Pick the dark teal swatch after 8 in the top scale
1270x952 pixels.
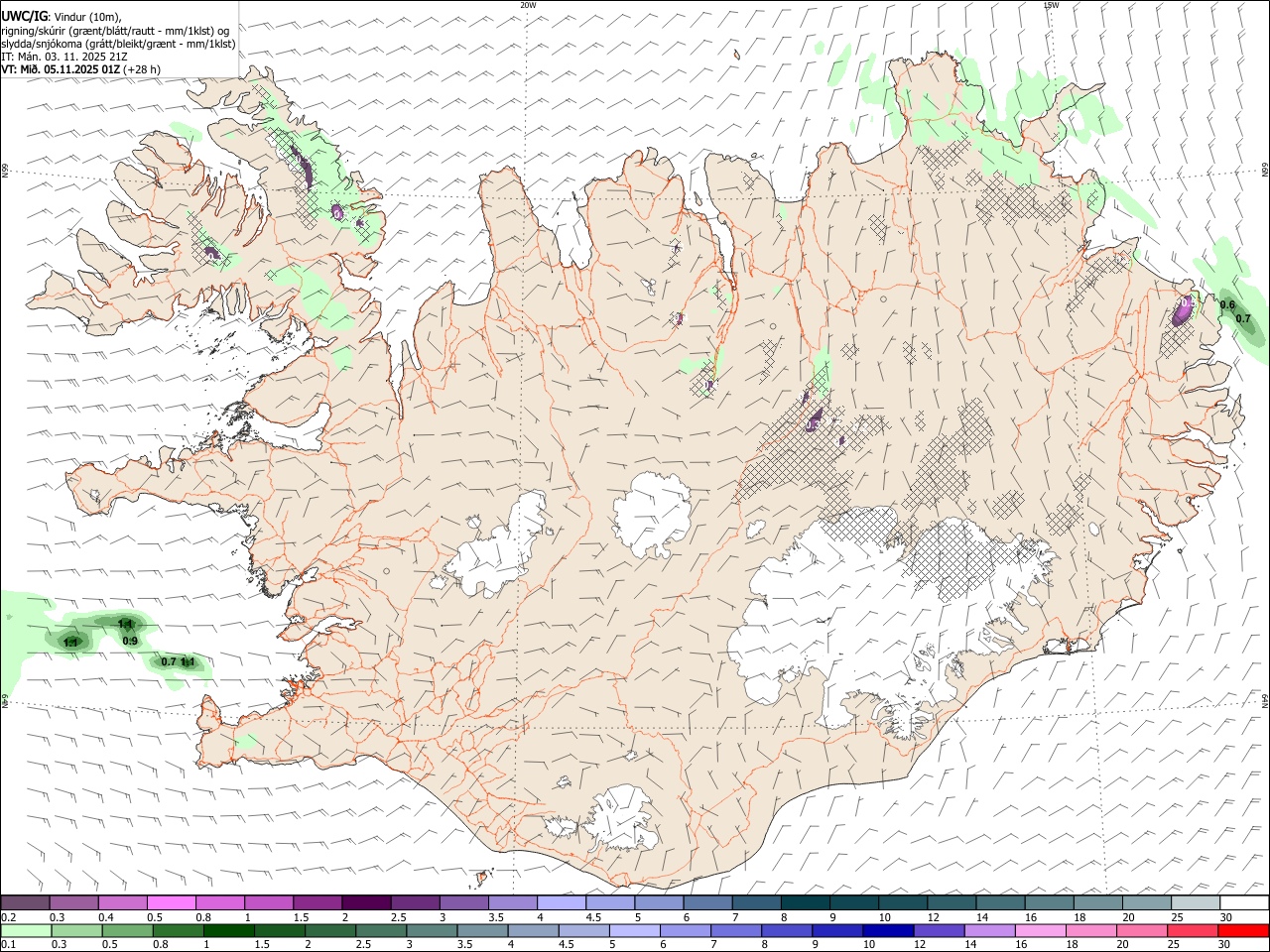[806, 903]
